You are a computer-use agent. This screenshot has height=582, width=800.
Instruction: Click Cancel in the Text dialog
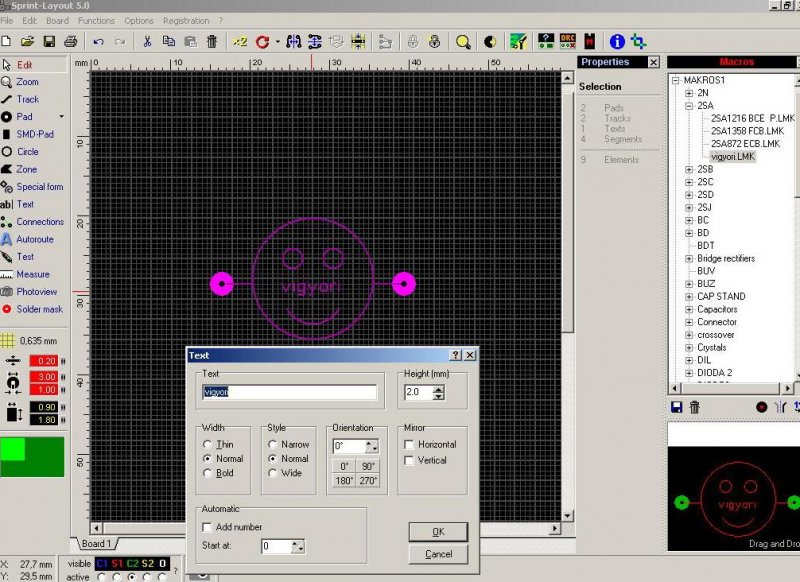click(438, 554)
